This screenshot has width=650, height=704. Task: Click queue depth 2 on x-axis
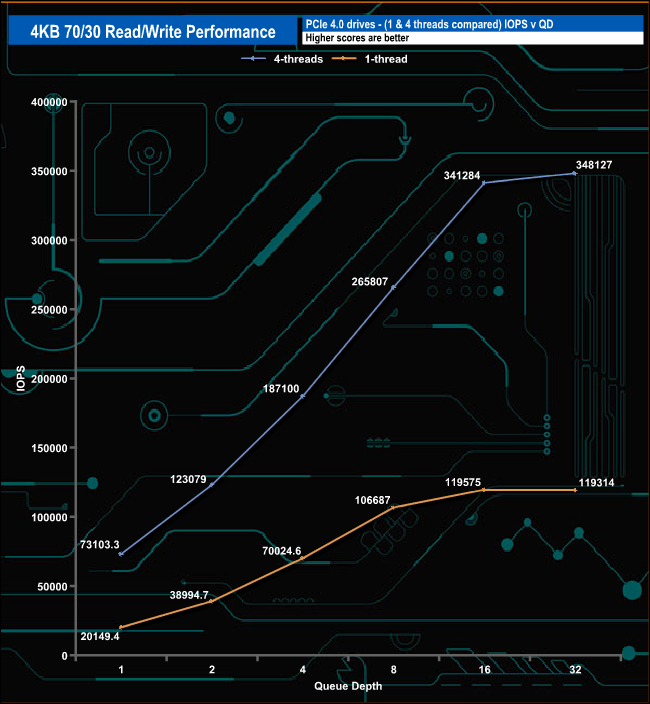click(x=212, y=669)
